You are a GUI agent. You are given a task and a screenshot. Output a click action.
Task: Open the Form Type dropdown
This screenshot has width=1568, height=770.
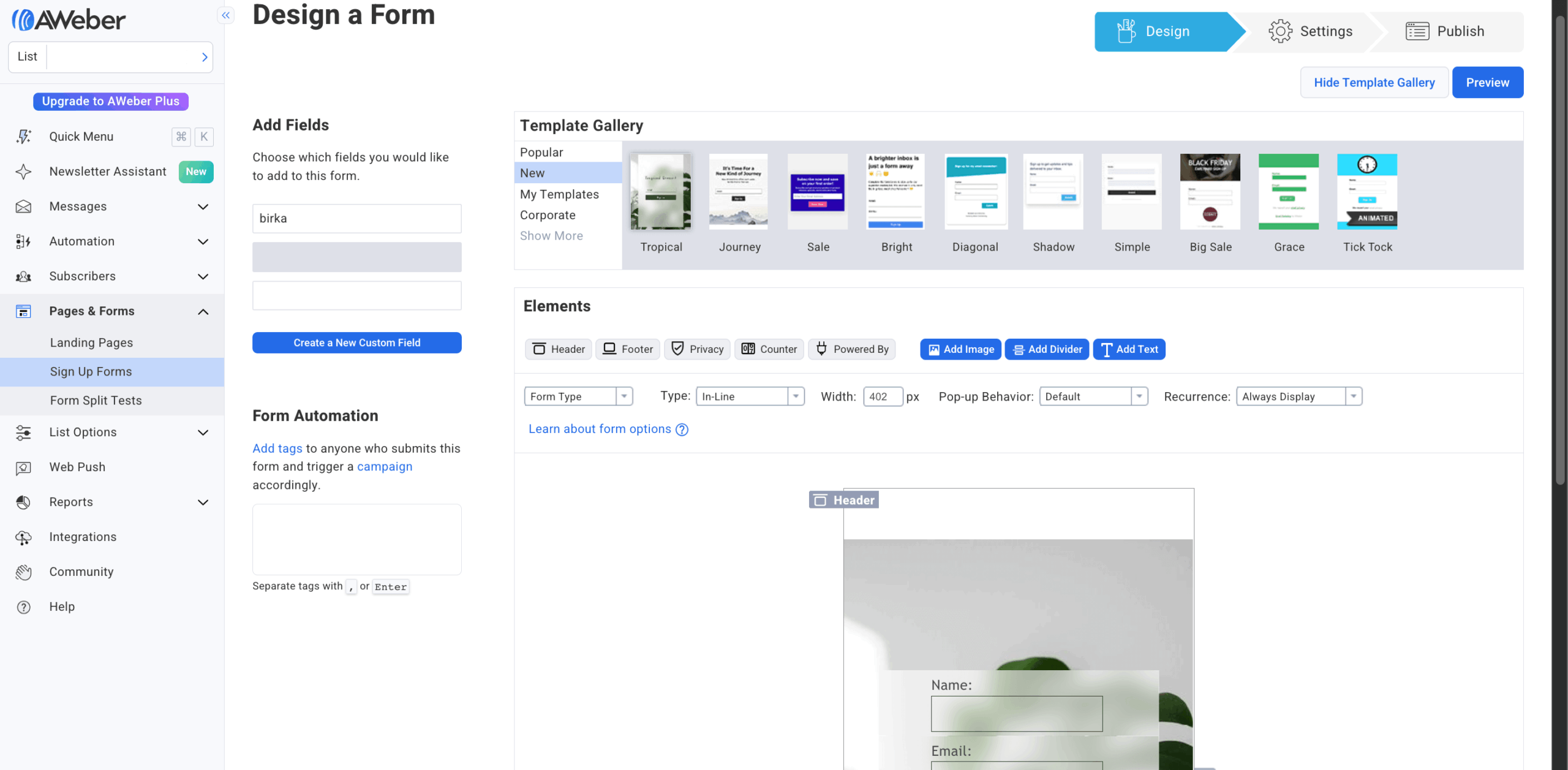point(578,396)
